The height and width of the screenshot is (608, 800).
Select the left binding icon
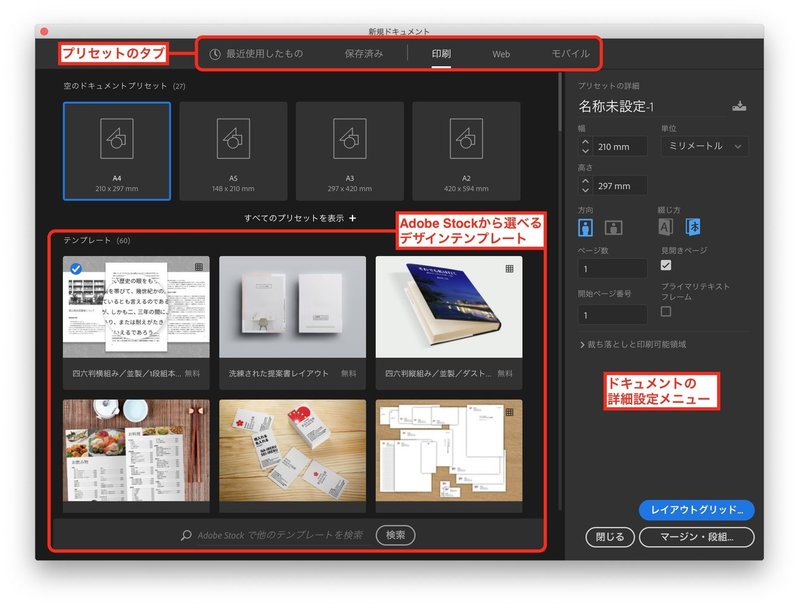click(x=666, y=227)
